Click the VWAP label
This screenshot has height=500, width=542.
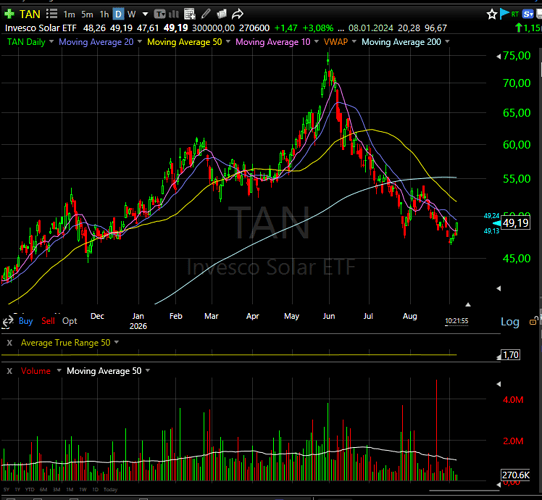336,42
